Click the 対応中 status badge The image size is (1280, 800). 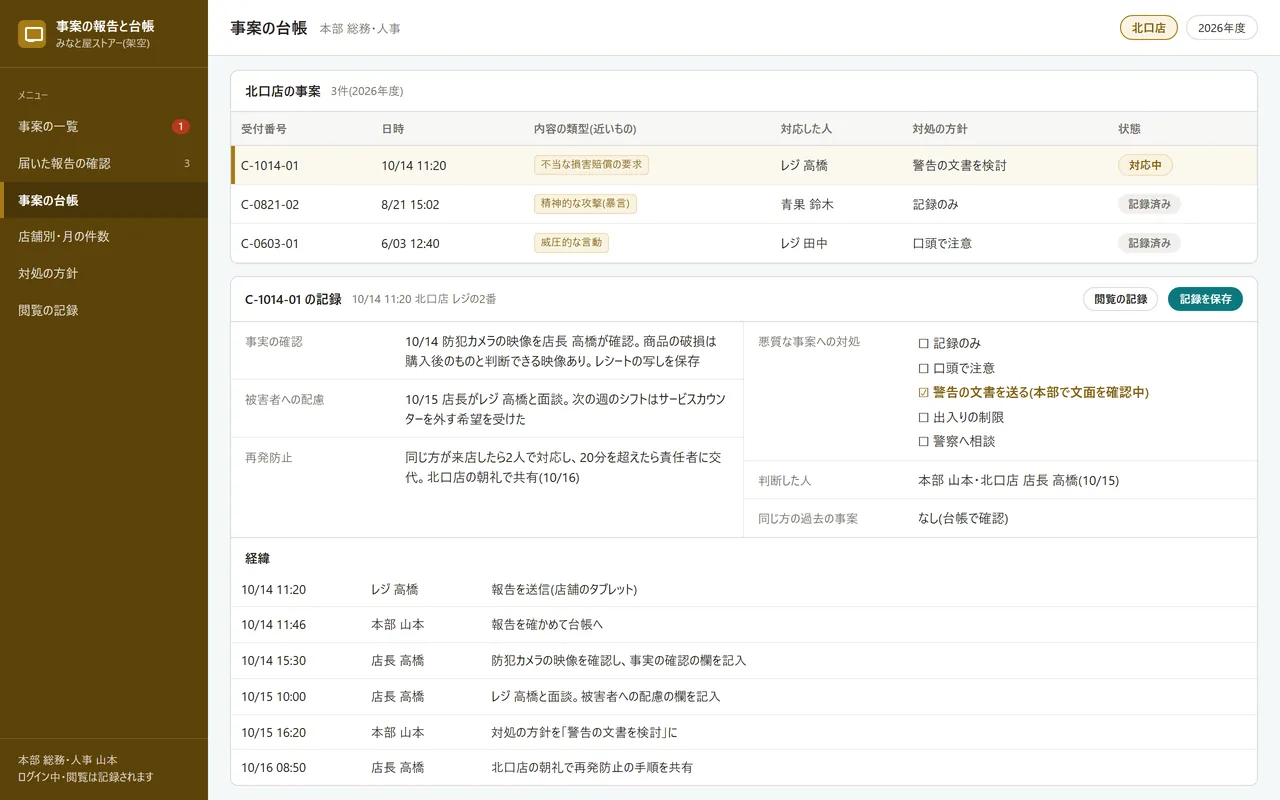(1145, 165)
